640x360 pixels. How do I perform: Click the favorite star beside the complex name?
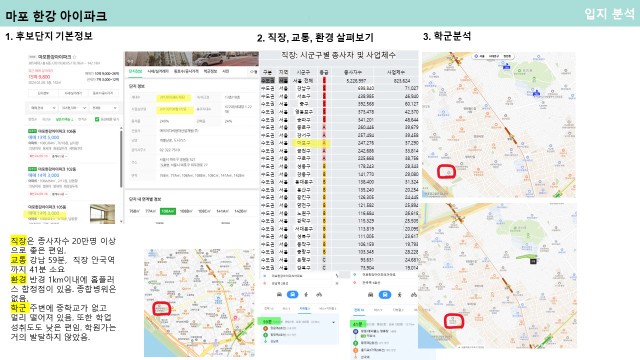pyautogui.click(x=74, y=57)
